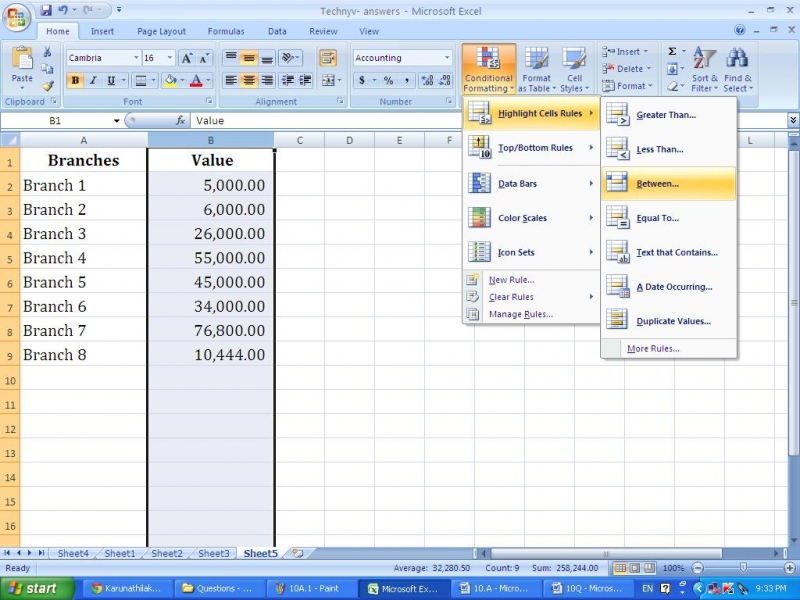Open Conditional Formatting on the ribbon
This screenshot has height=600, width=800.
pos(487,68)
